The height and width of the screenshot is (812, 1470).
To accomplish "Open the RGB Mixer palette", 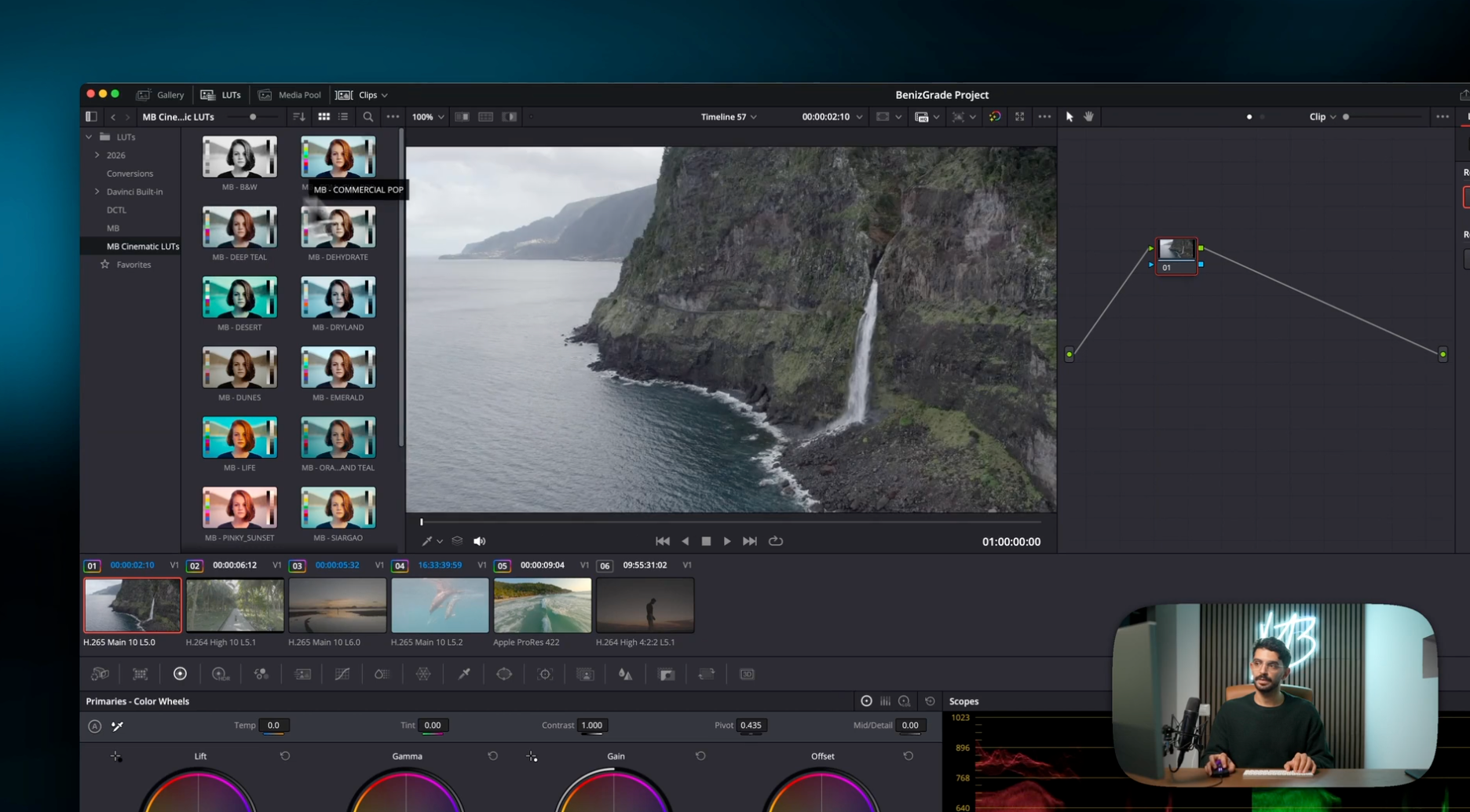I will point(261,674).
